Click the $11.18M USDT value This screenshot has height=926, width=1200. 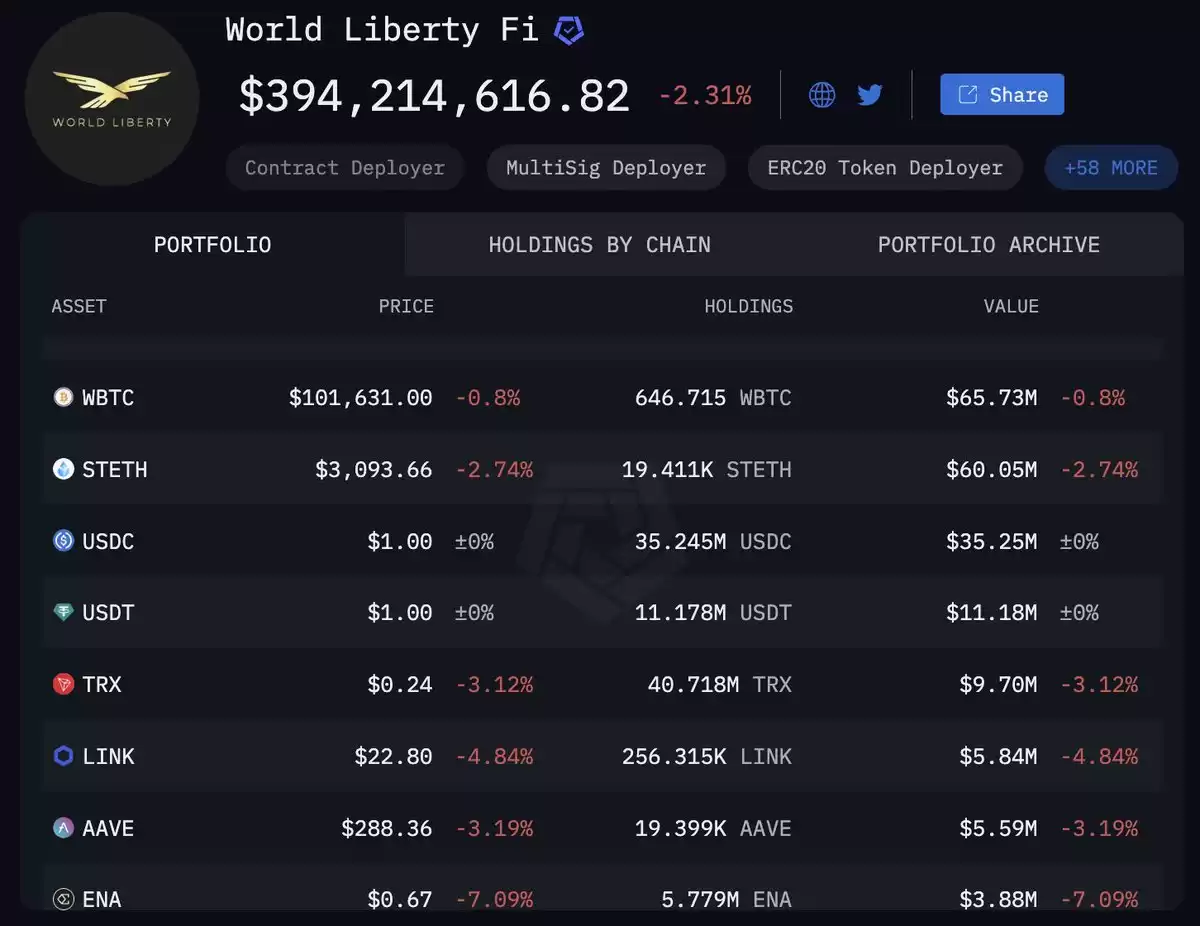tap(992, 612)
